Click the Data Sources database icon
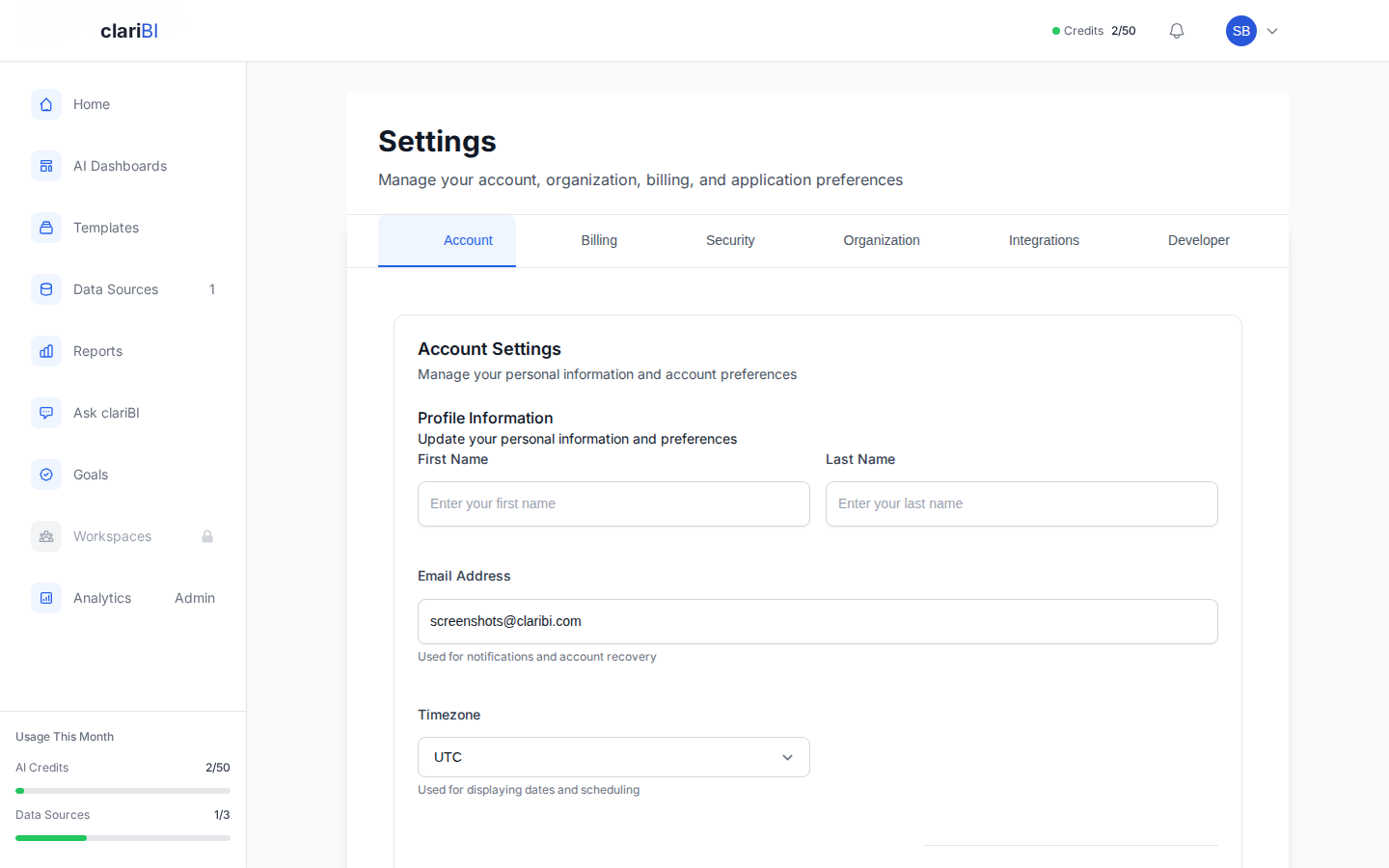1389x868 pixels. [46, 288]
